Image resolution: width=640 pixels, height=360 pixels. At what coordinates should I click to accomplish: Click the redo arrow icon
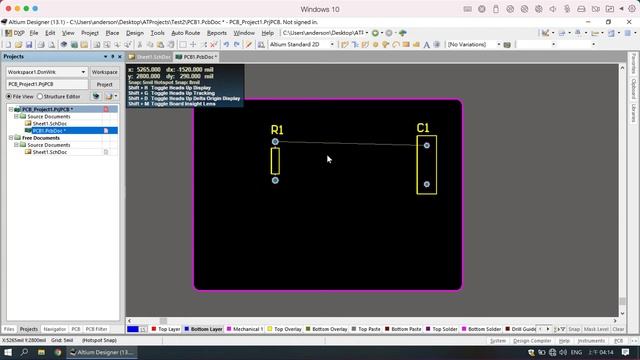point(236,44)
